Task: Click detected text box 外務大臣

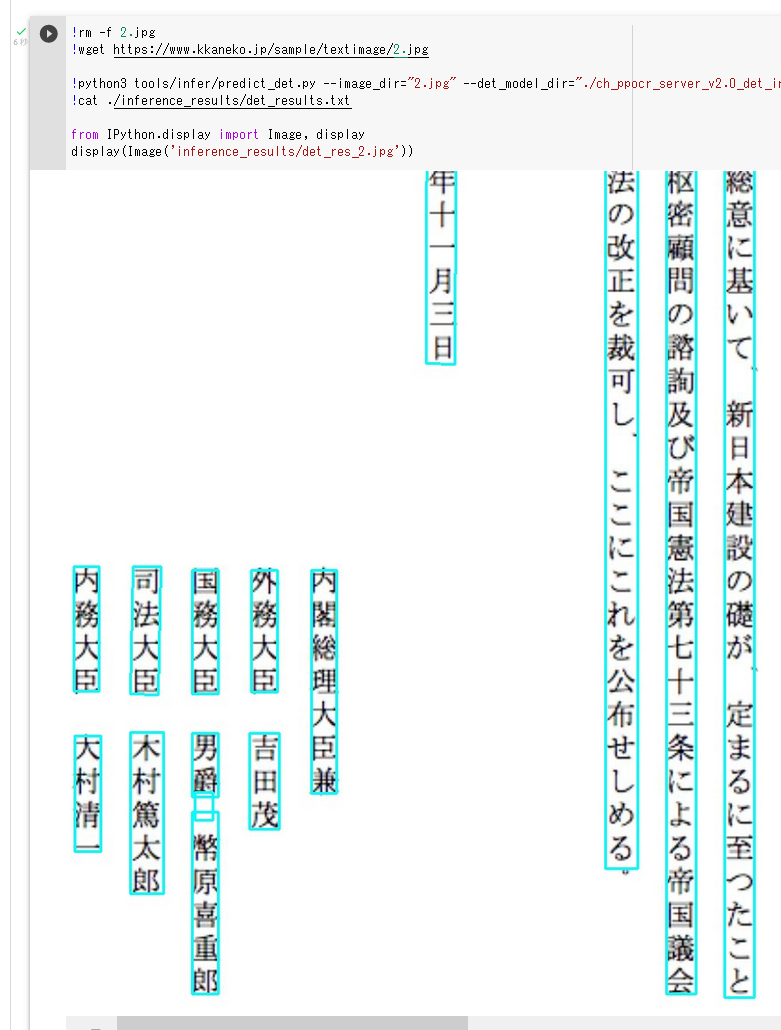Action: [x=264, y=630]
